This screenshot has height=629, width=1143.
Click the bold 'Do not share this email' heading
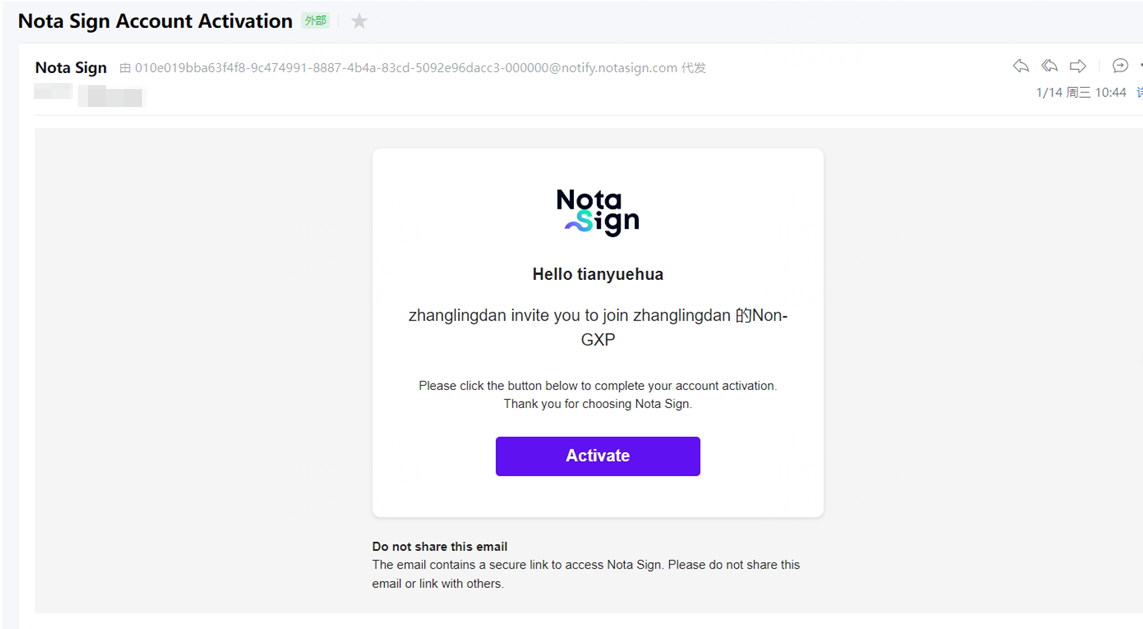pos(440,547)
